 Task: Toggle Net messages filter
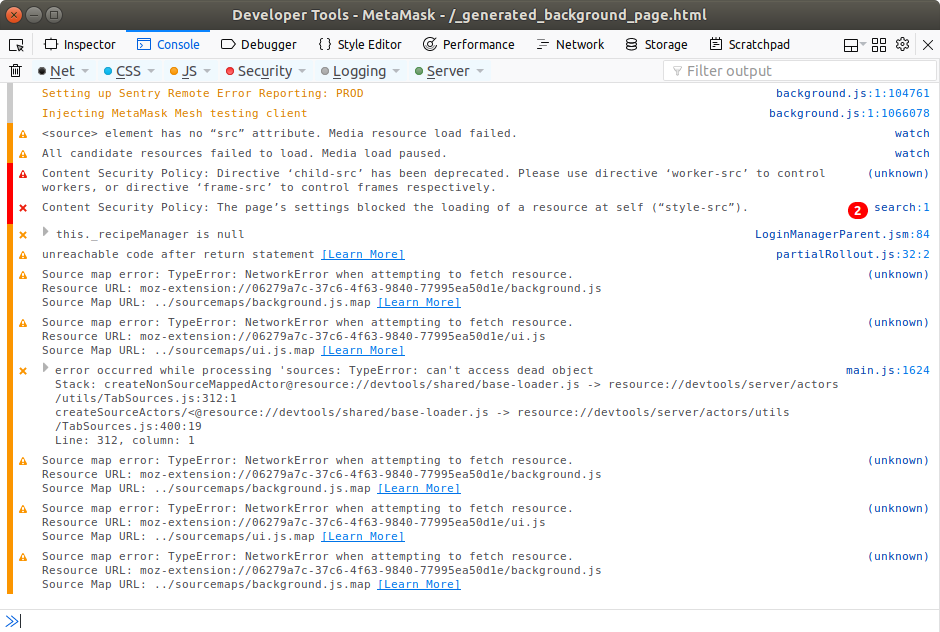56,71
